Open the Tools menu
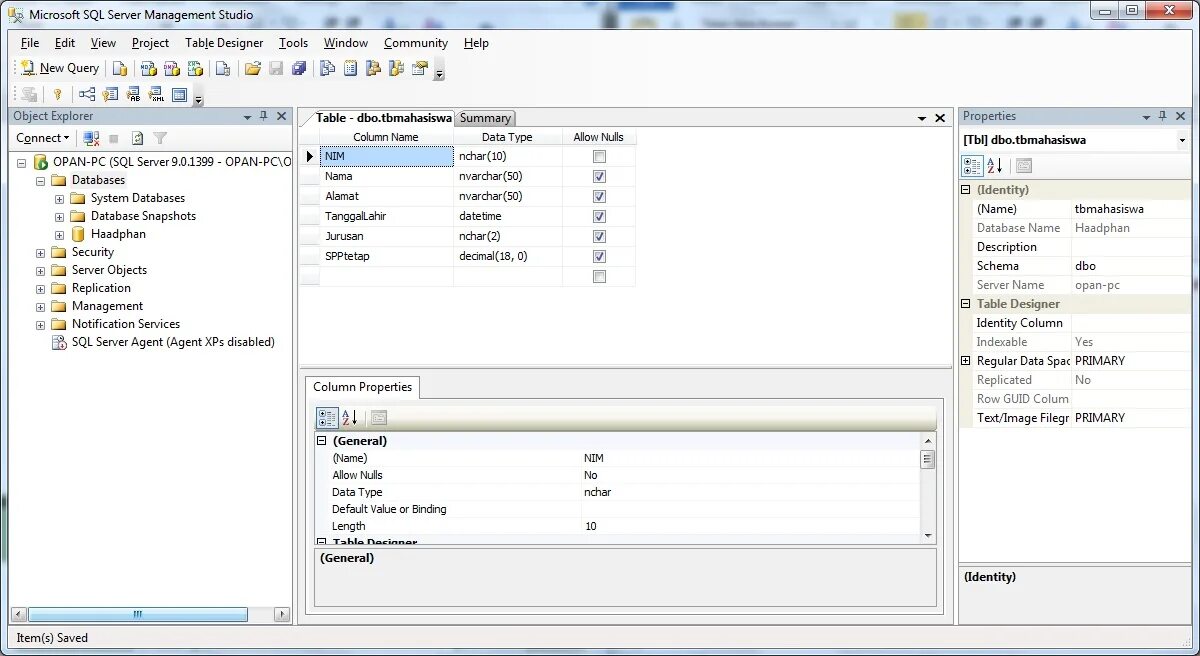Image resolution: width=1200 pixels, height=656 pixels. pyautogui.click(x=293, y=43)
